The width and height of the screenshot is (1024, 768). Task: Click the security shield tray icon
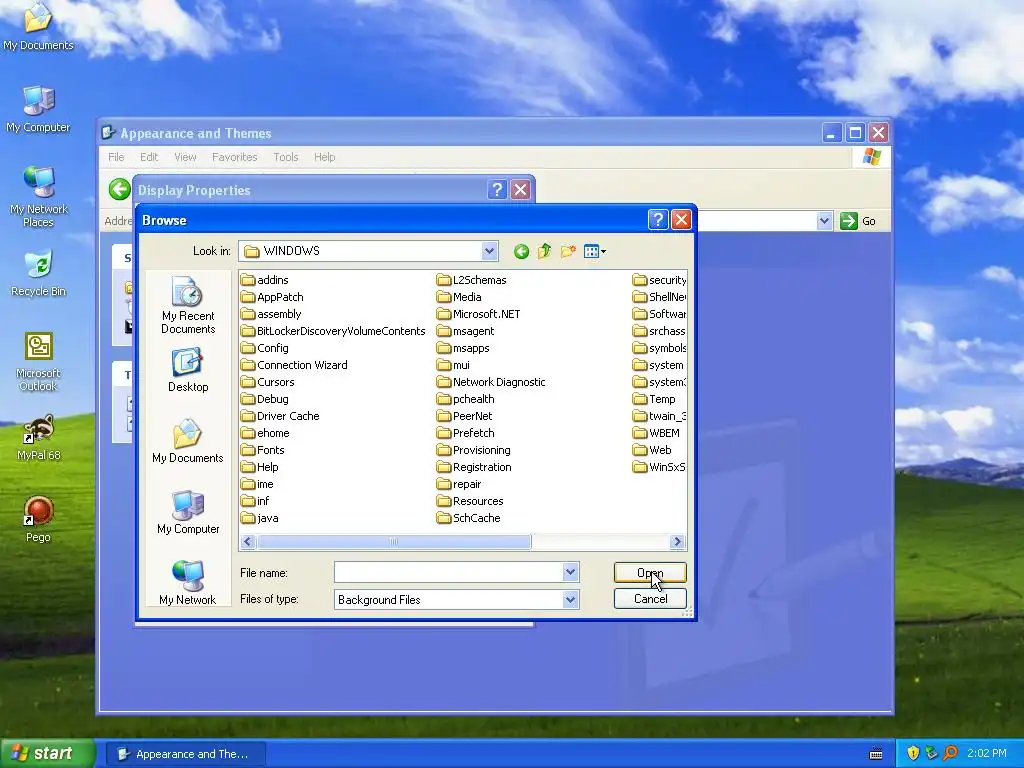pyautogui.click(x=913, y=753)
